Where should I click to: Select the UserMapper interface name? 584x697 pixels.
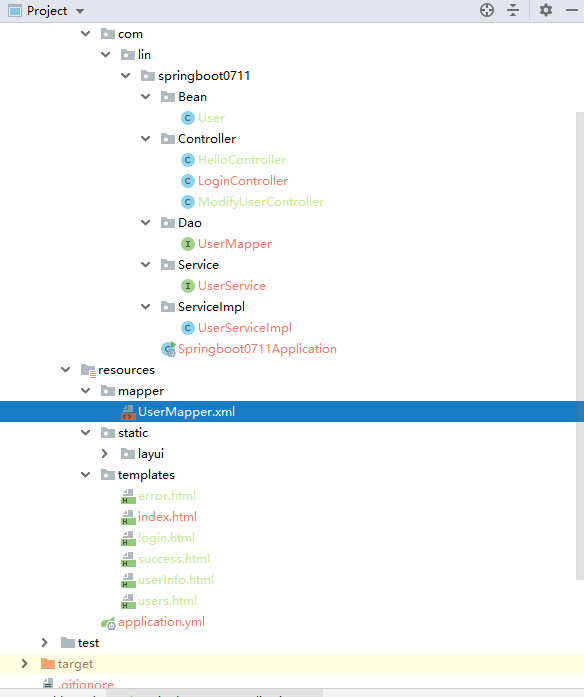pos(235,244)
